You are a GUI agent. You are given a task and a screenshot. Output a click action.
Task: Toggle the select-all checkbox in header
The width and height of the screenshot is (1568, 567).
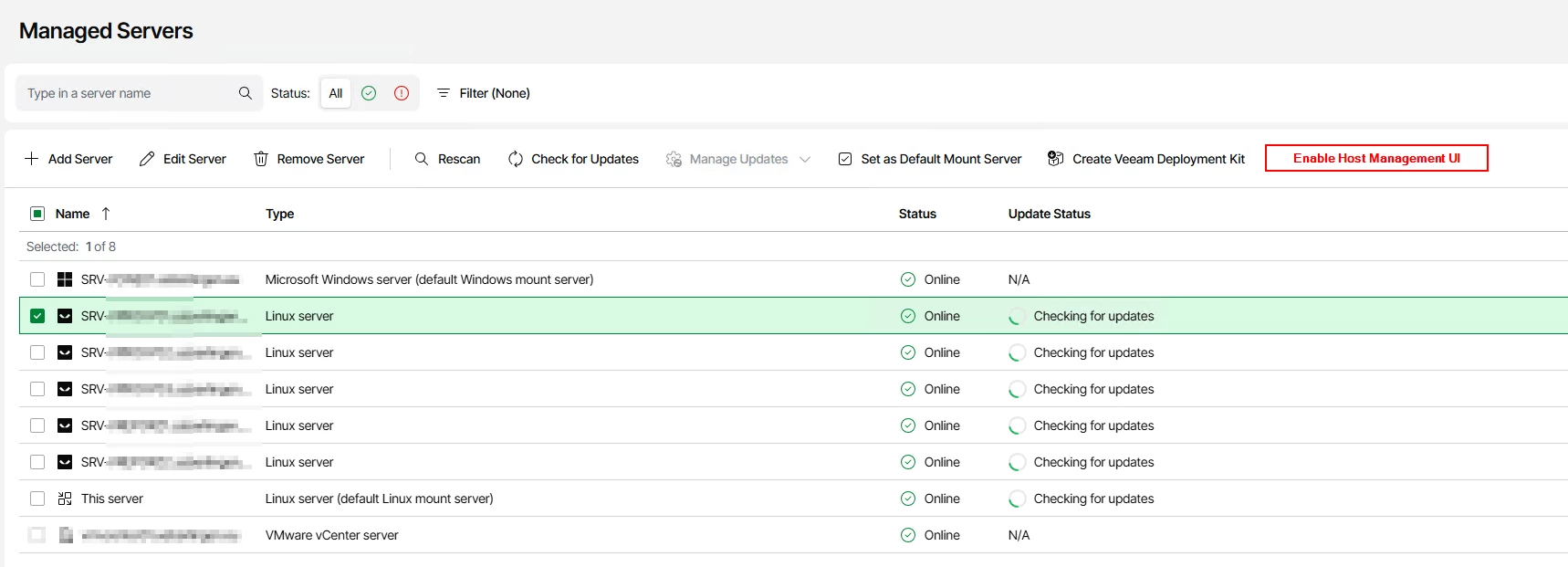pyautogui.click(x=37, y=214)
